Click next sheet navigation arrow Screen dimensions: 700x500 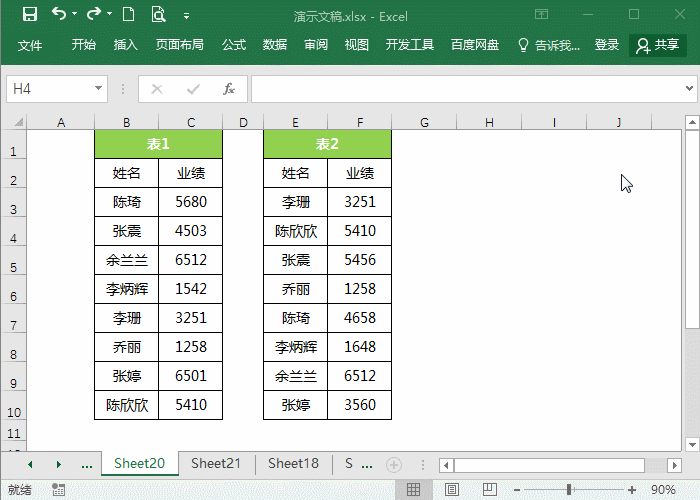point(58,465)
